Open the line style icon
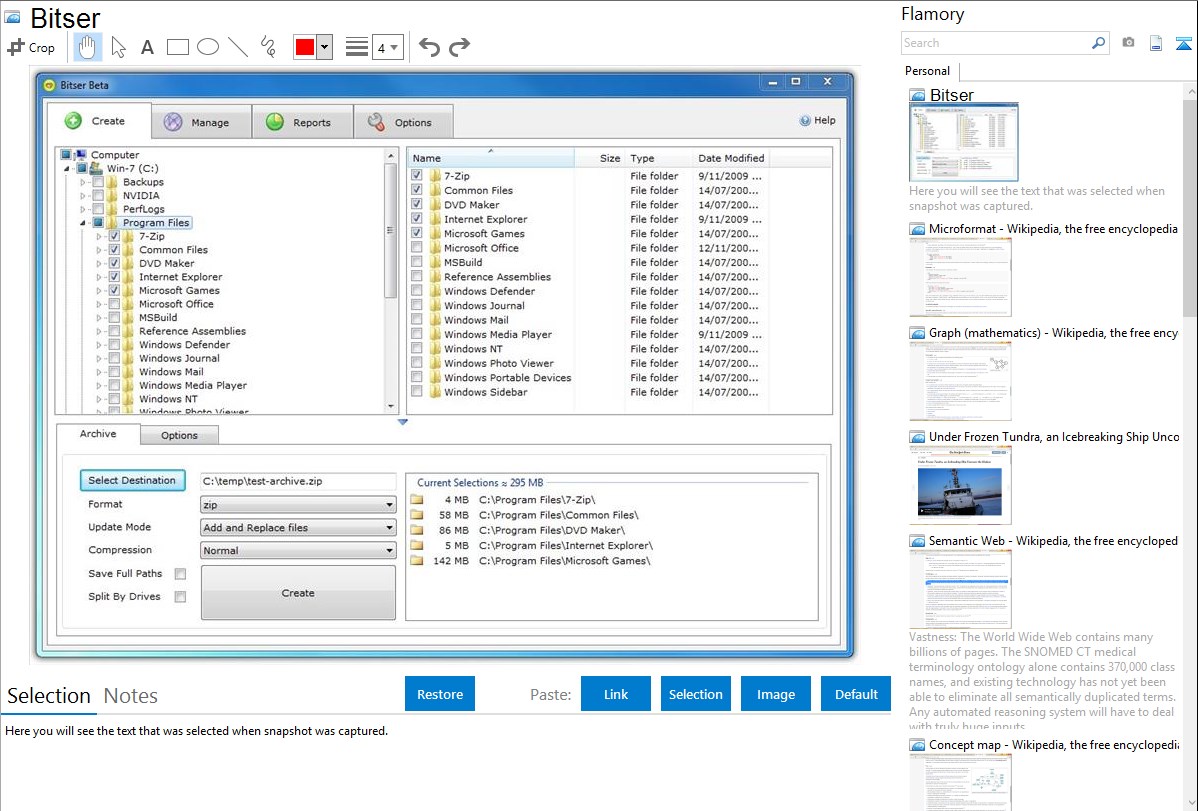 356,47
